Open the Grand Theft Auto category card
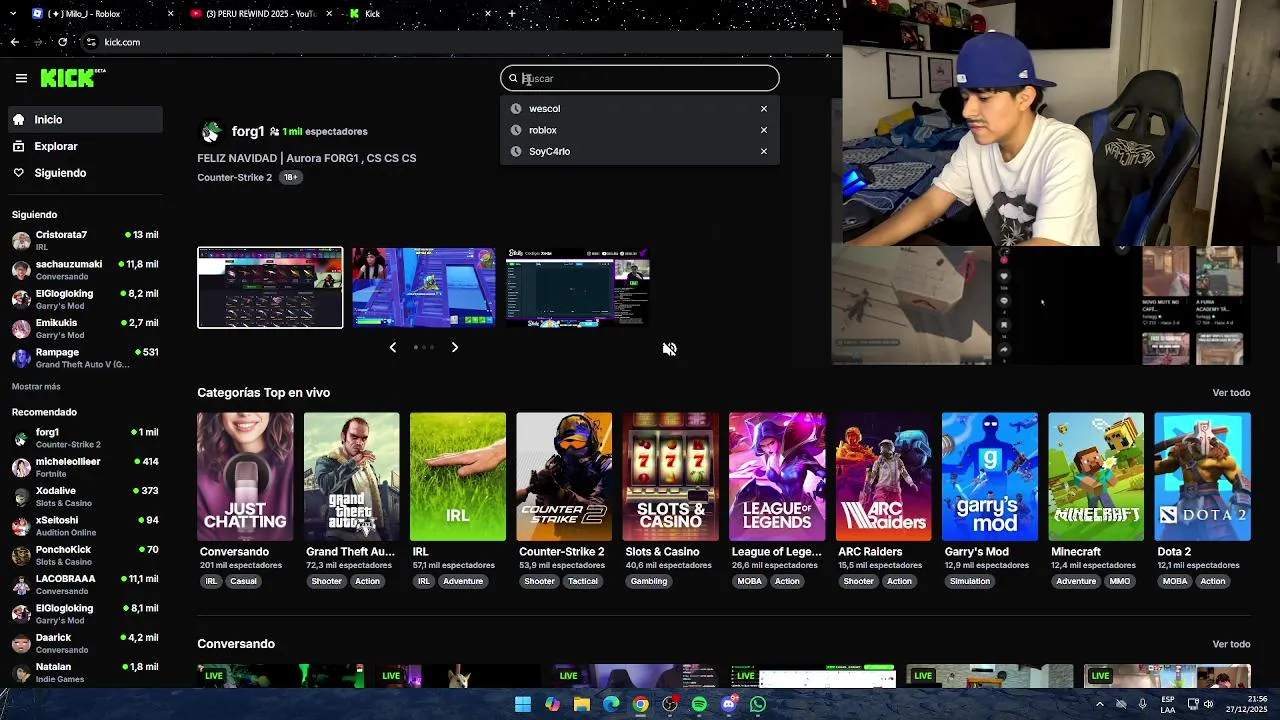 (x=351, y=477)
